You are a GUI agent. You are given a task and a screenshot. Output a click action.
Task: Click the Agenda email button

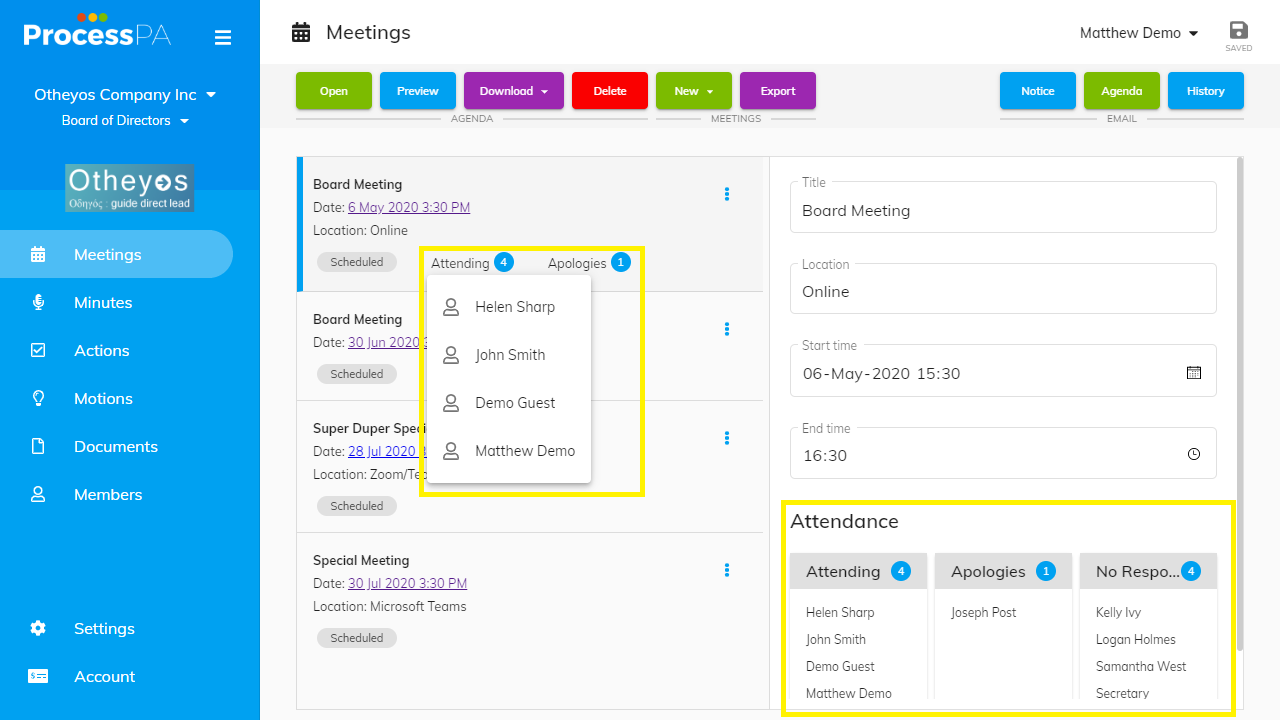[x=1121, y=91]
